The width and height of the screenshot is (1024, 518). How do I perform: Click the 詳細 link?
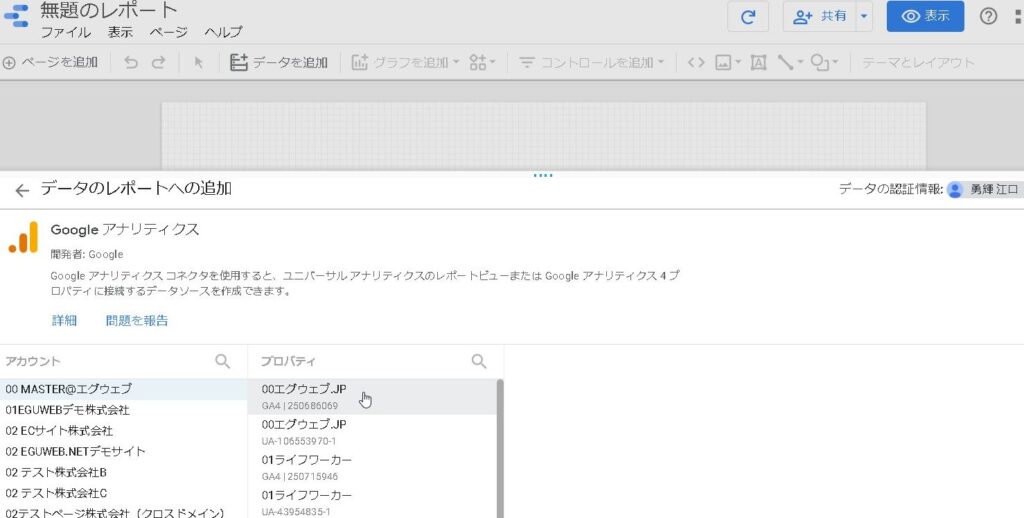tap(64, 321)
